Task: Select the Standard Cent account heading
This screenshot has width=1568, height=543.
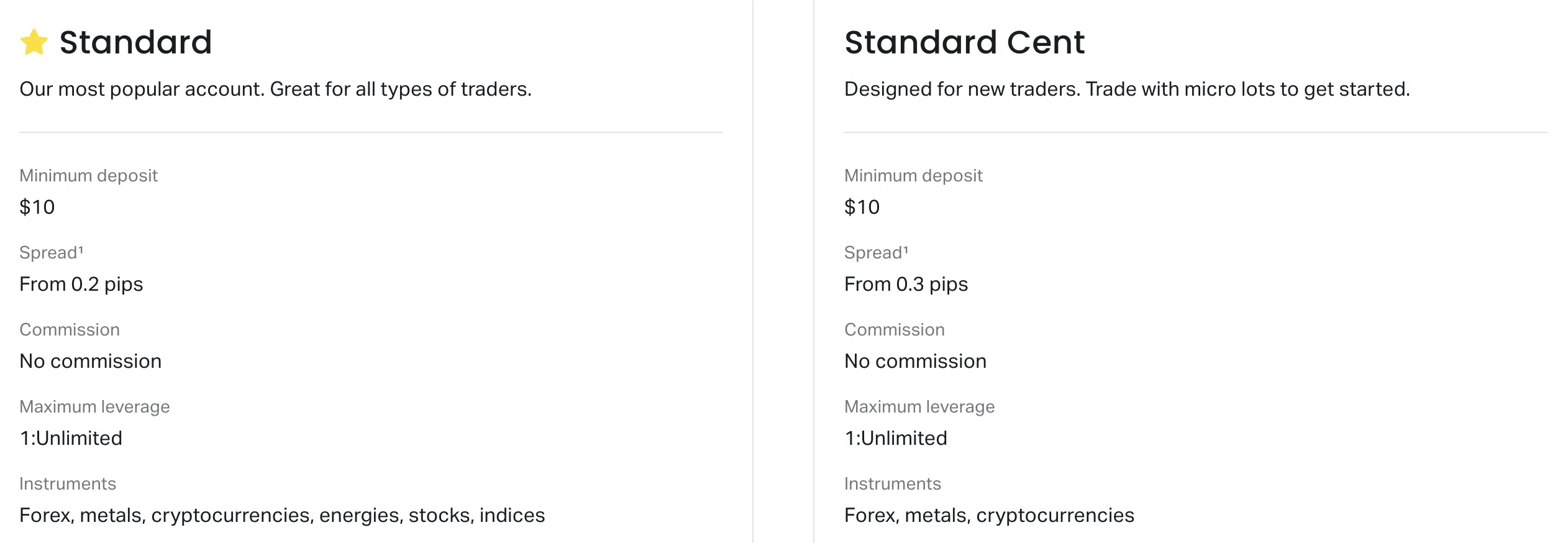Action: [964, 42]
